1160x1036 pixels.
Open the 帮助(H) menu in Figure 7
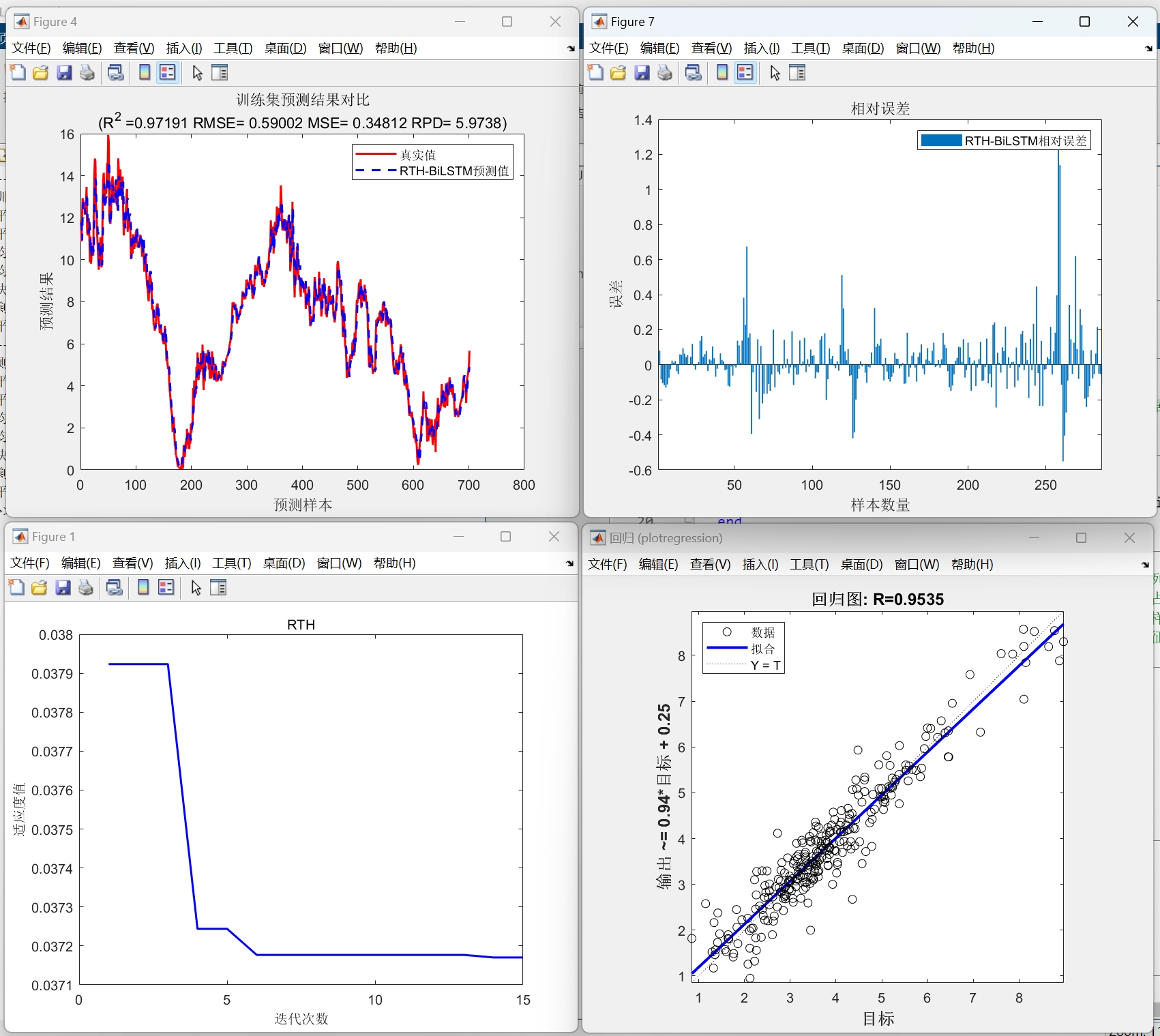tap(973, 48)
